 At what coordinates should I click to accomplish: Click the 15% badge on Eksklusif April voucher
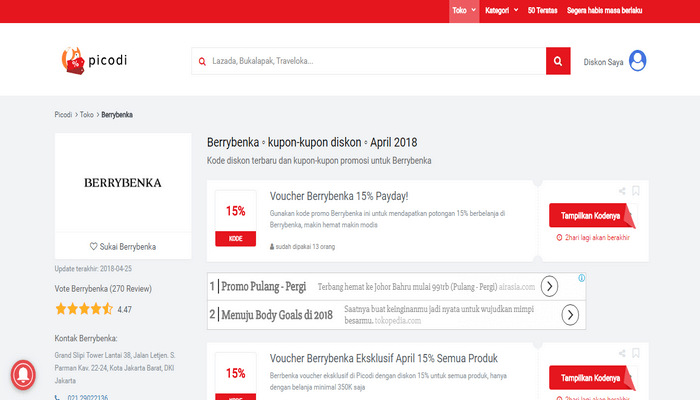tap(236, 376)
